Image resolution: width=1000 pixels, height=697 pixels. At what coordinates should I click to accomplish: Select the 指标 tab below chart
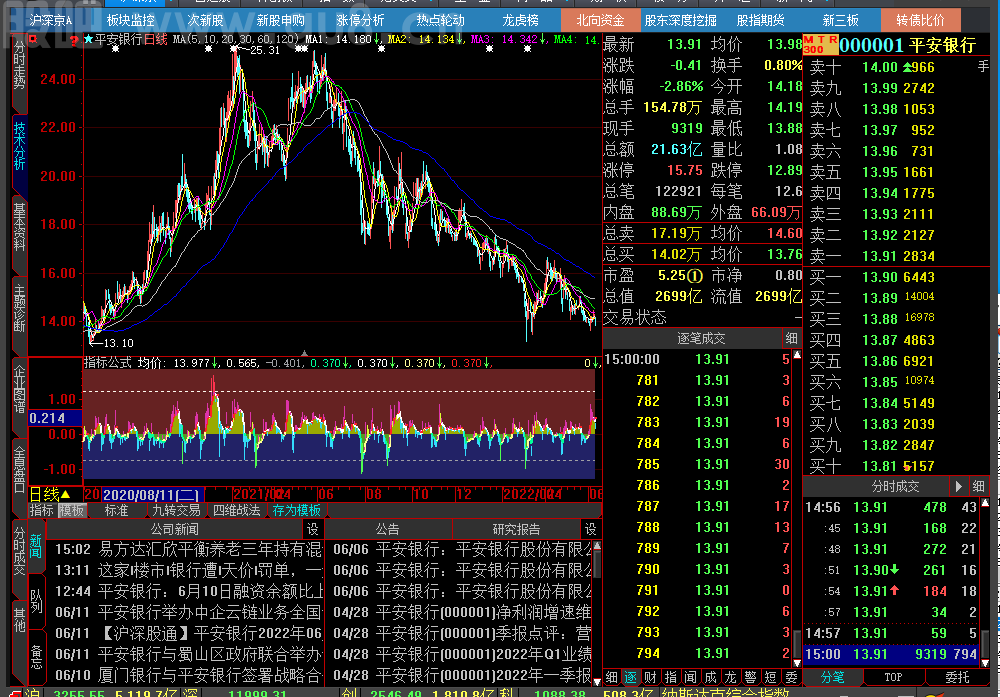coord(41,510)
